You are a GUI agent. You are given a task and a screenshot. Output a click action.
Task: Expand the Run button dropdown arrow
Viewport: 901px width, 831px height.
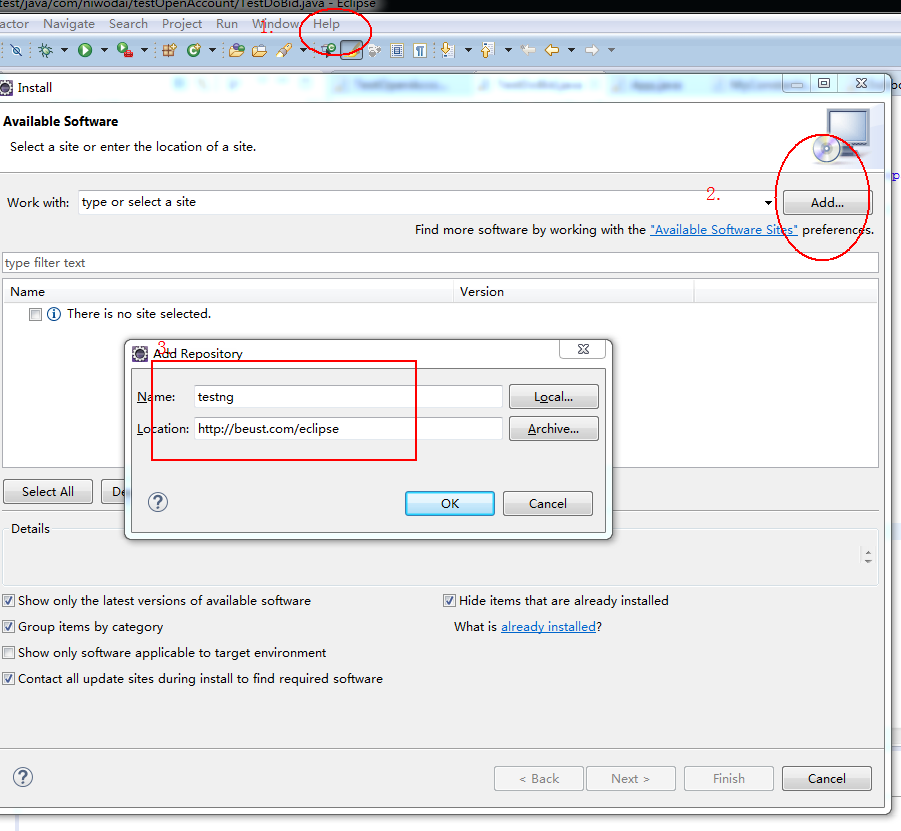coord(104,51)
